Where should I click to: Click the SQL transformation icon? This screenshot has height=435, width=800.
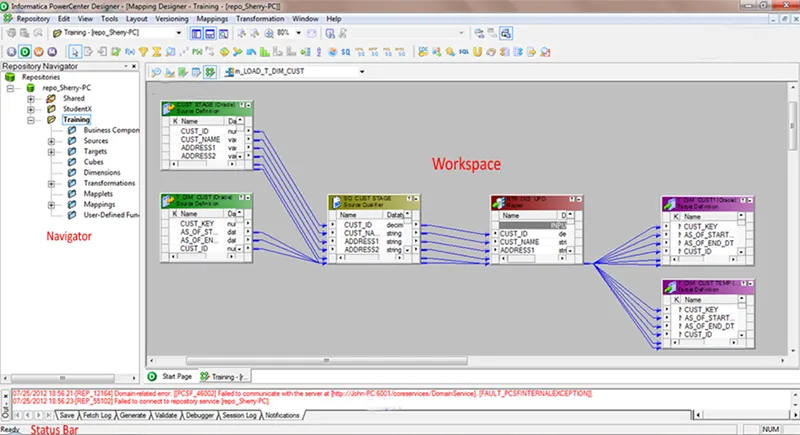click(464, 52)
